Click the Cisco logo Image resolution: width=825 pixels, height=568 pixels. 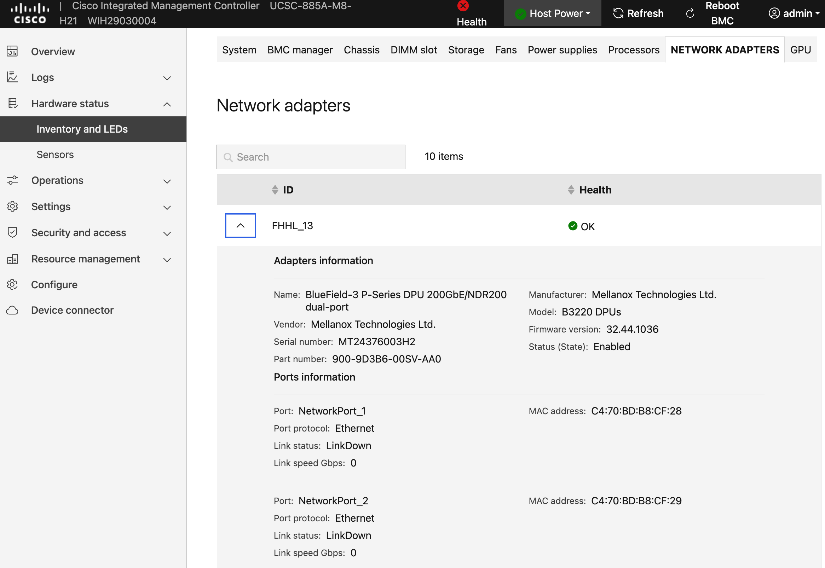point(30,14)
